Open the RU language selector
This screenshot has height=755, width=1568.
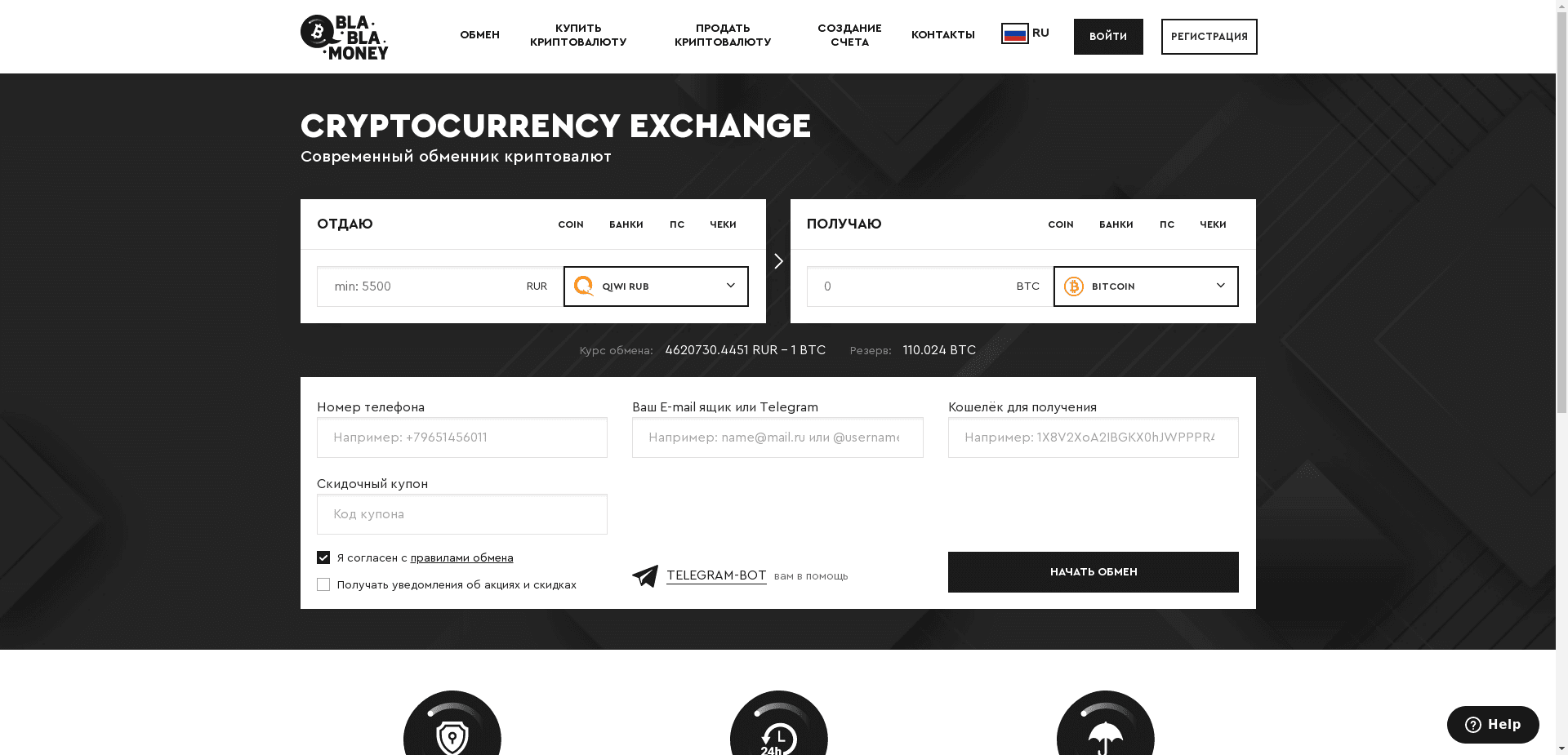click(1026, 33)
